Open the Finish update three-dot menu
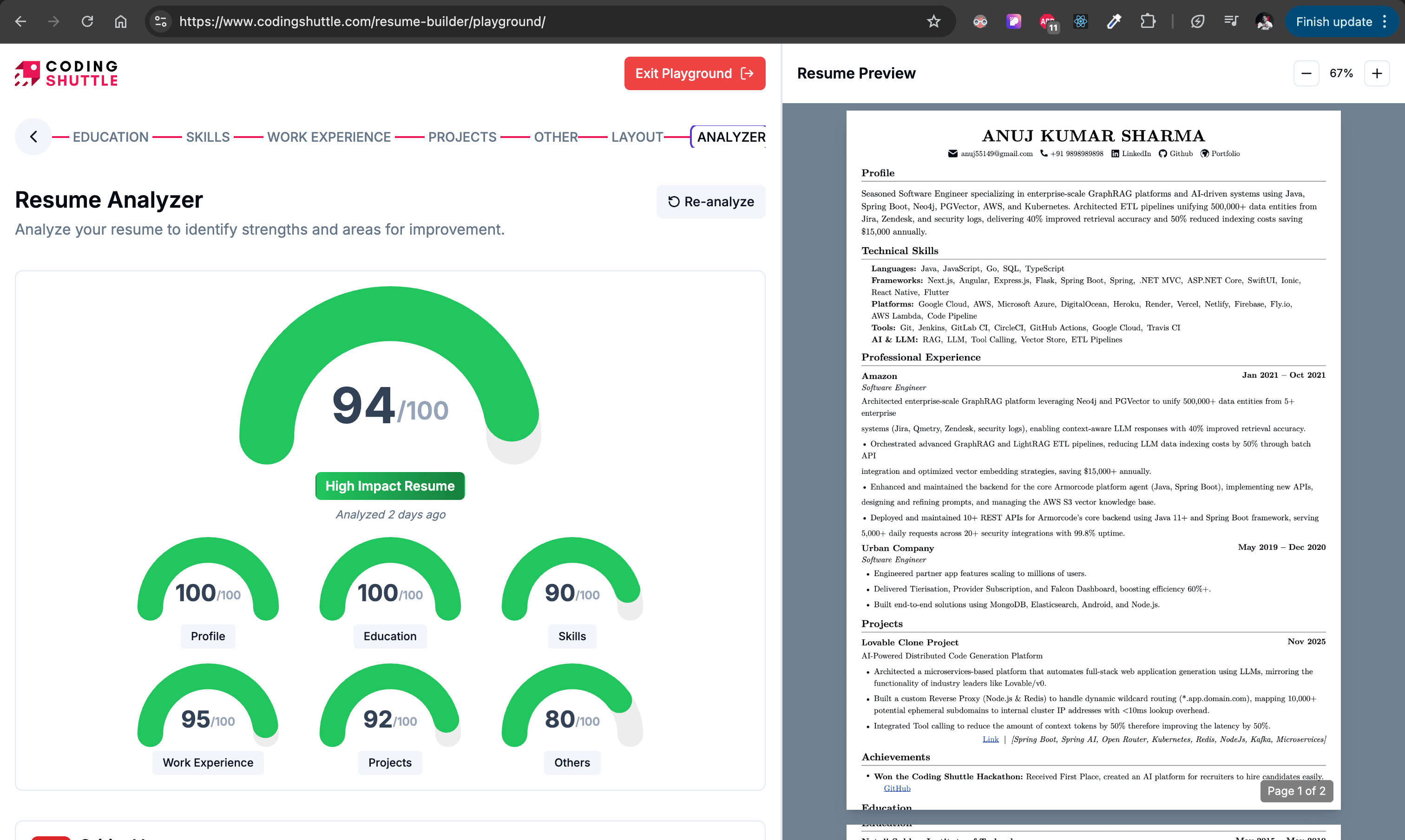Screen dimensions: 1405x840 pos(1385,21)
